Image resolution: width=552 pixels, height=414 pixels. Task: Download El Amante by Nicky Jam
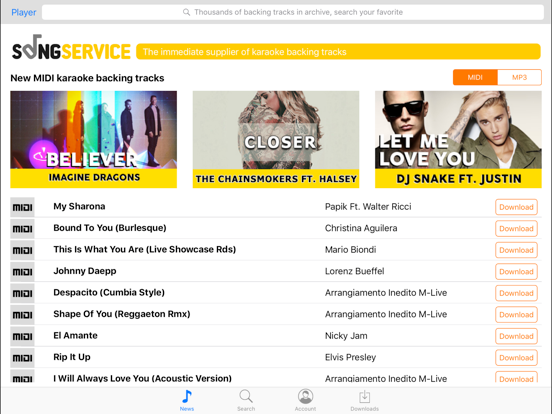pos(516,336)
